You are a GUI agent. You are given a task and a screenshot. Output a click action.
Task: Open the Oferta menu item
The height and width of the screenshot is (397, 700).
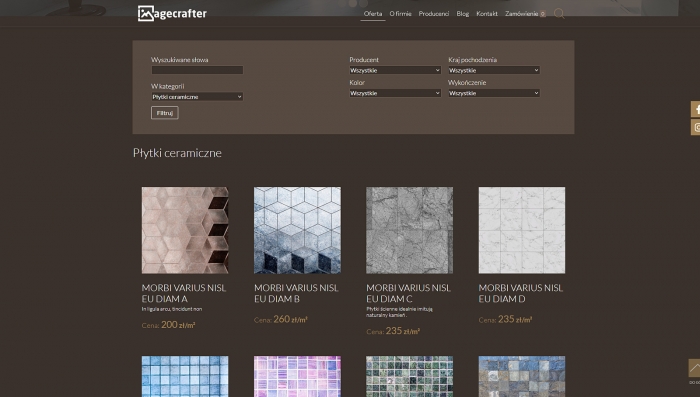(373, 14)
